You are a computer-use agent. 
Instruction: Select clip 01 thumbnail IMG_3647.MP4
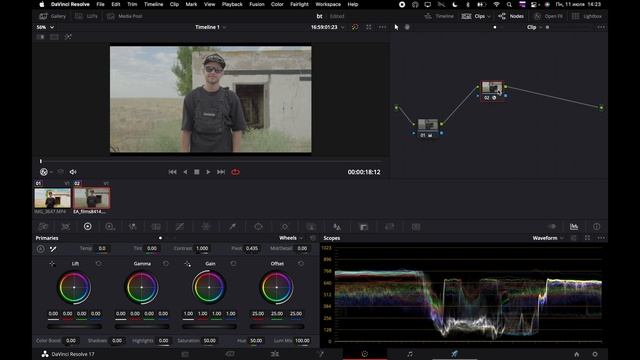[x=53, y=198]
